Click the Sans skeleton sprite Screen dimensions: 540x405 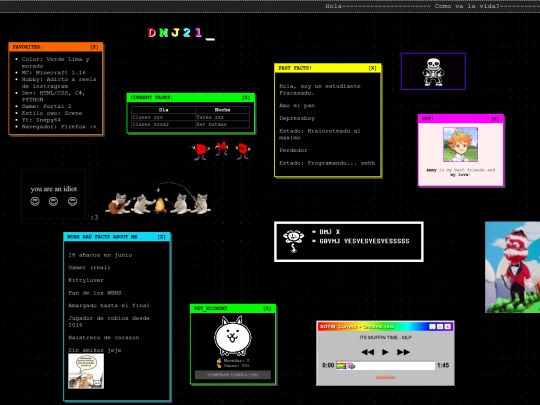pyautogui.click(x=433, y=72)
